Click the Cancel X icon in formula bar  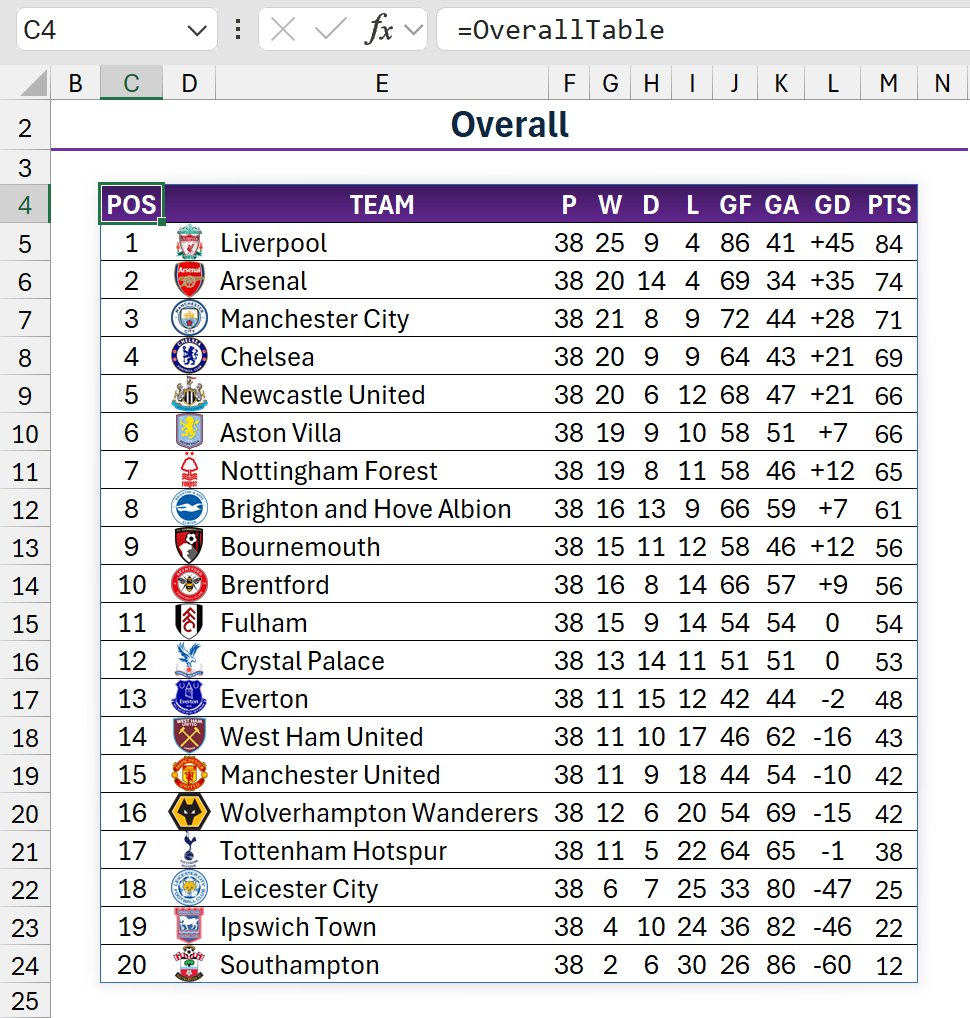284,30
